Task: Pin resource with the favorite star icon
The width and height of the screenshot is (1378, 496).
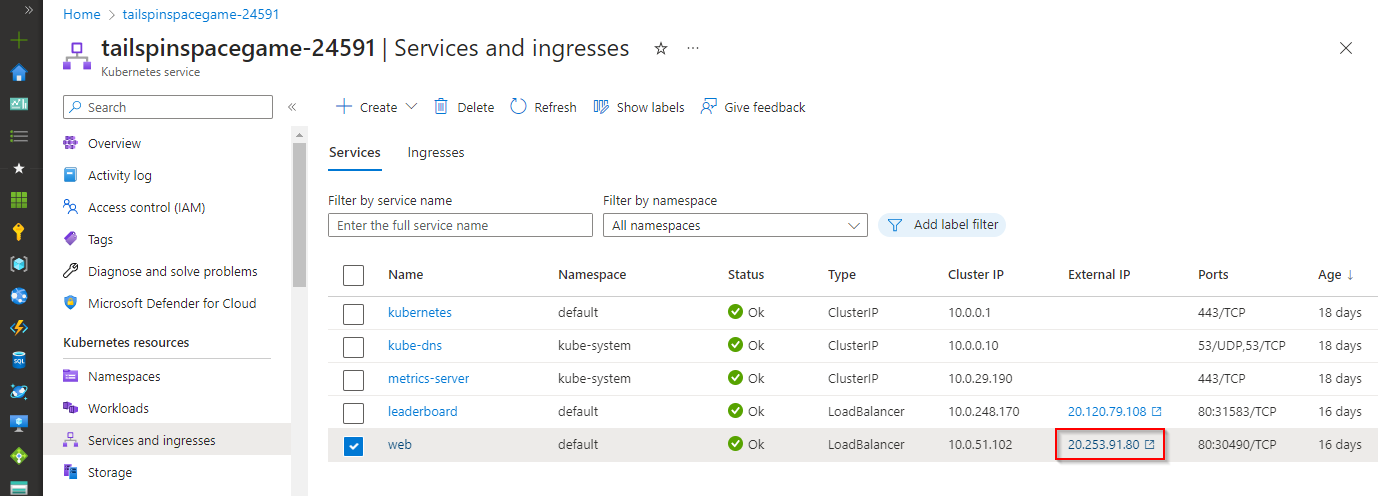Action: [x=661, y=48]
